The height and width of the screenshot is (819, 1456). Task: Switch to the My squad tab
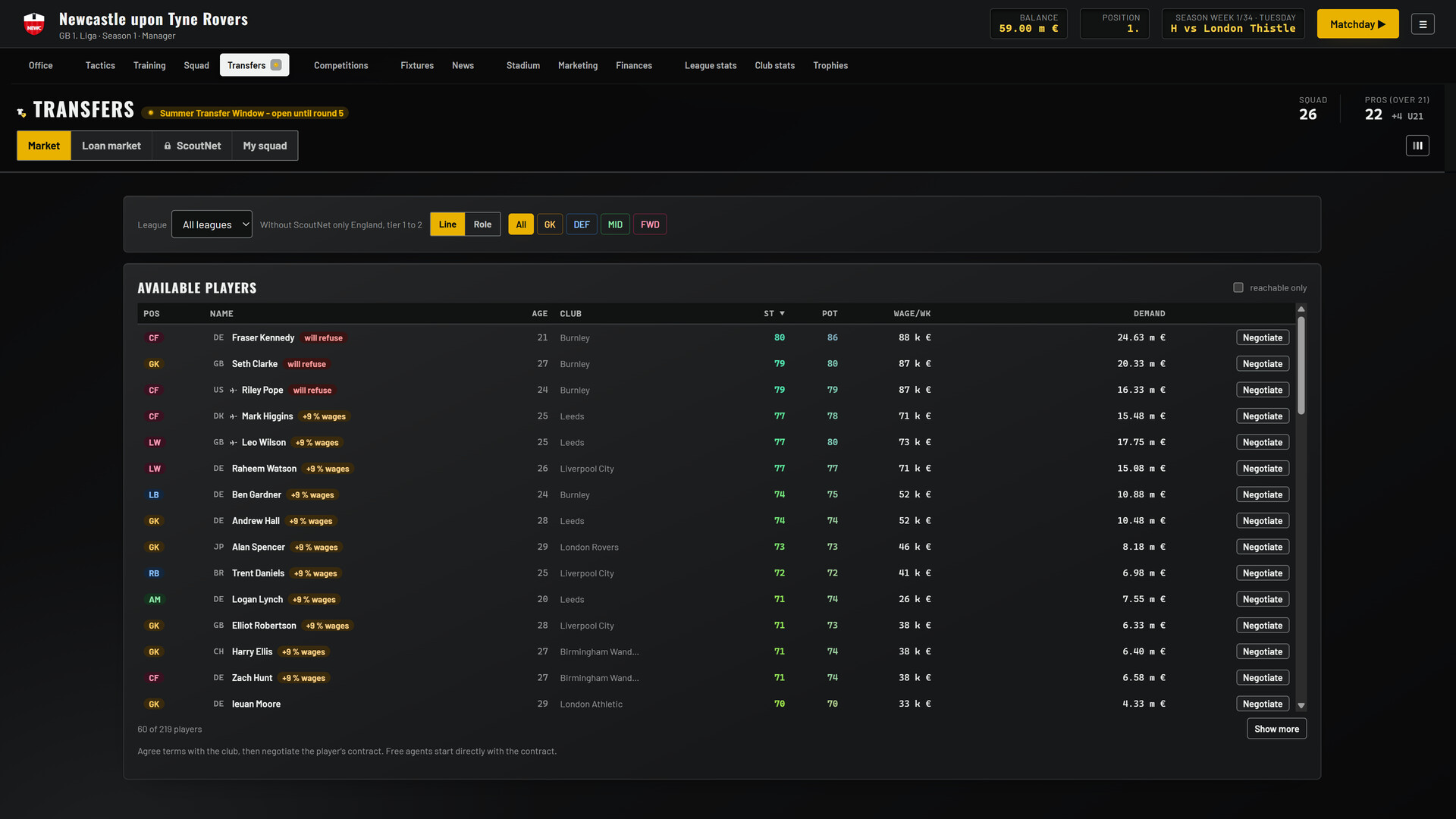(x=265, y=146)
